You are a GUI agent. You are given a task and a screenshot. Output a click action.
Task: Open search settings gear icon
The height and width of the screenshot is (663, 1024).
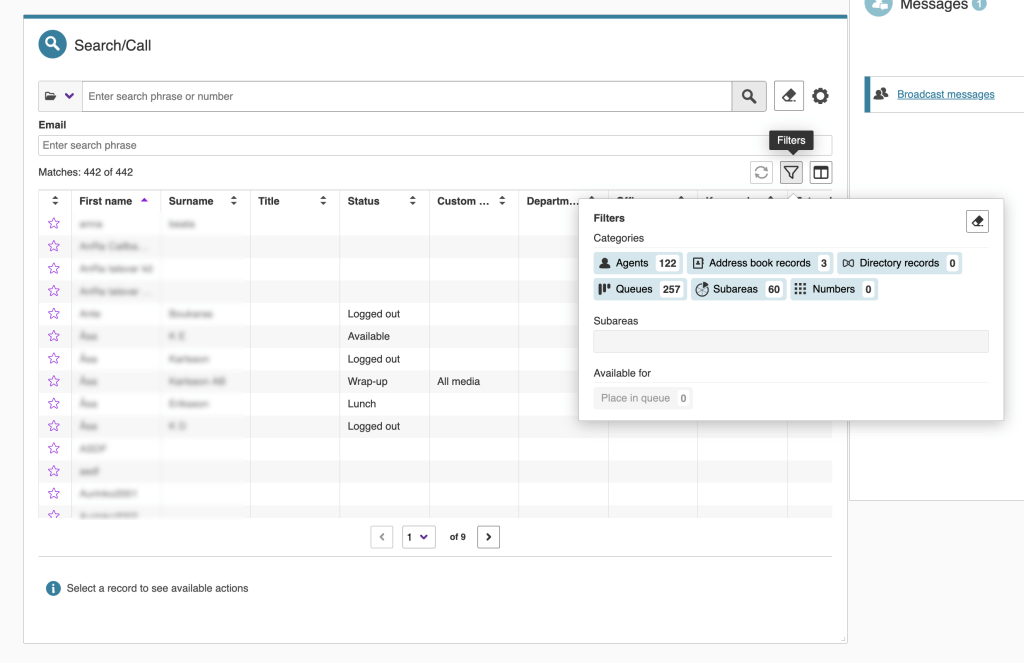(x=820, y=96)
